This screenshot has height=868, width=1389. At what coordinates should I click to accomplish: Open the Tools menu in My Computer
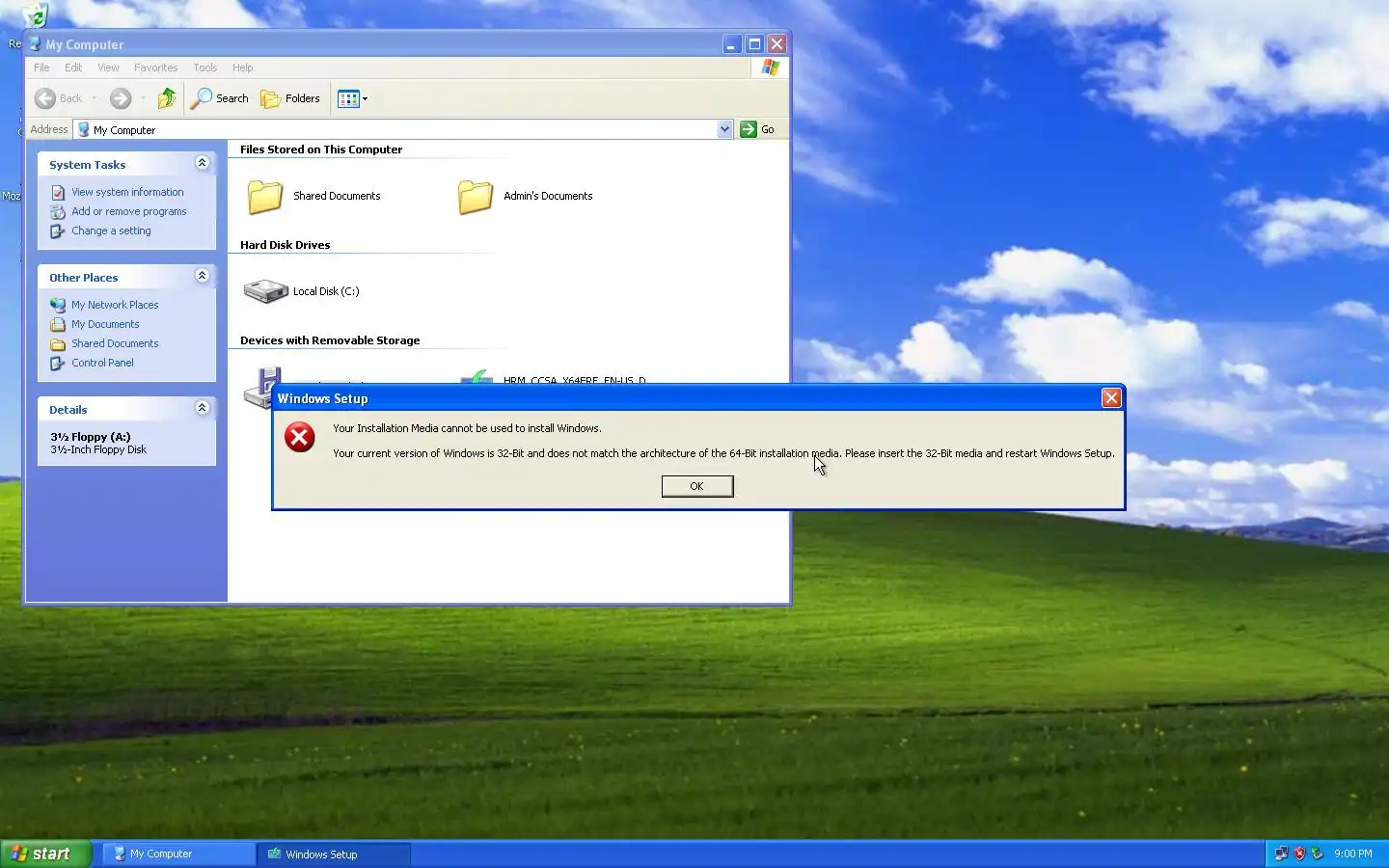coord(204,68)
